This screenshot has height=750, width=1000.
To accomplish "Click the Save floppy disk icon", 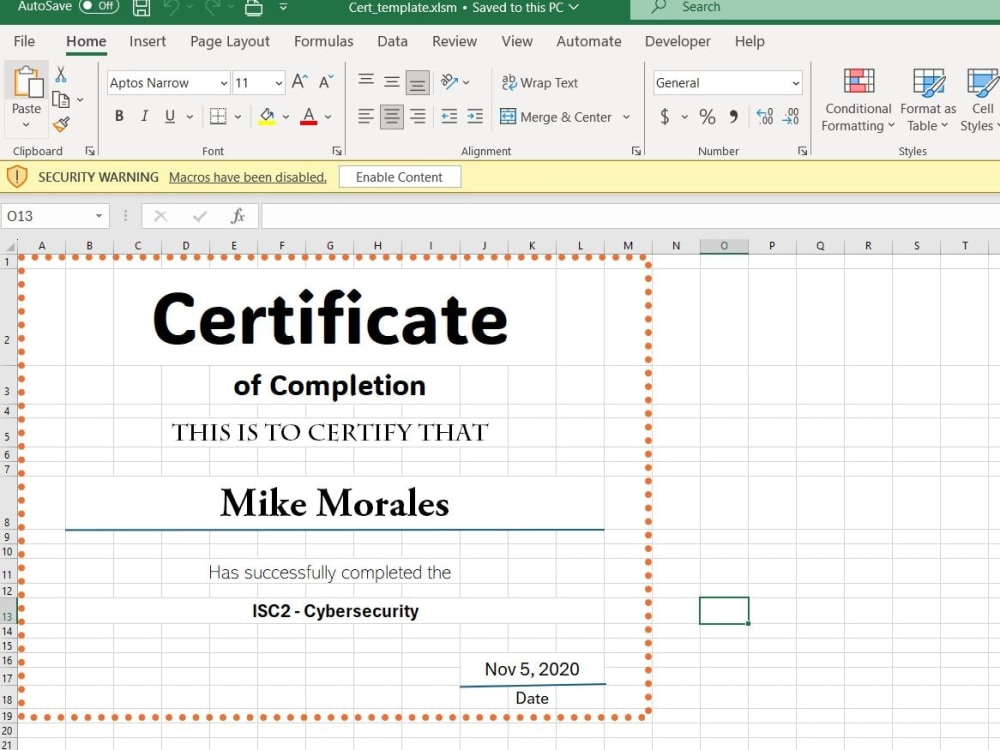I will (141, 8).
